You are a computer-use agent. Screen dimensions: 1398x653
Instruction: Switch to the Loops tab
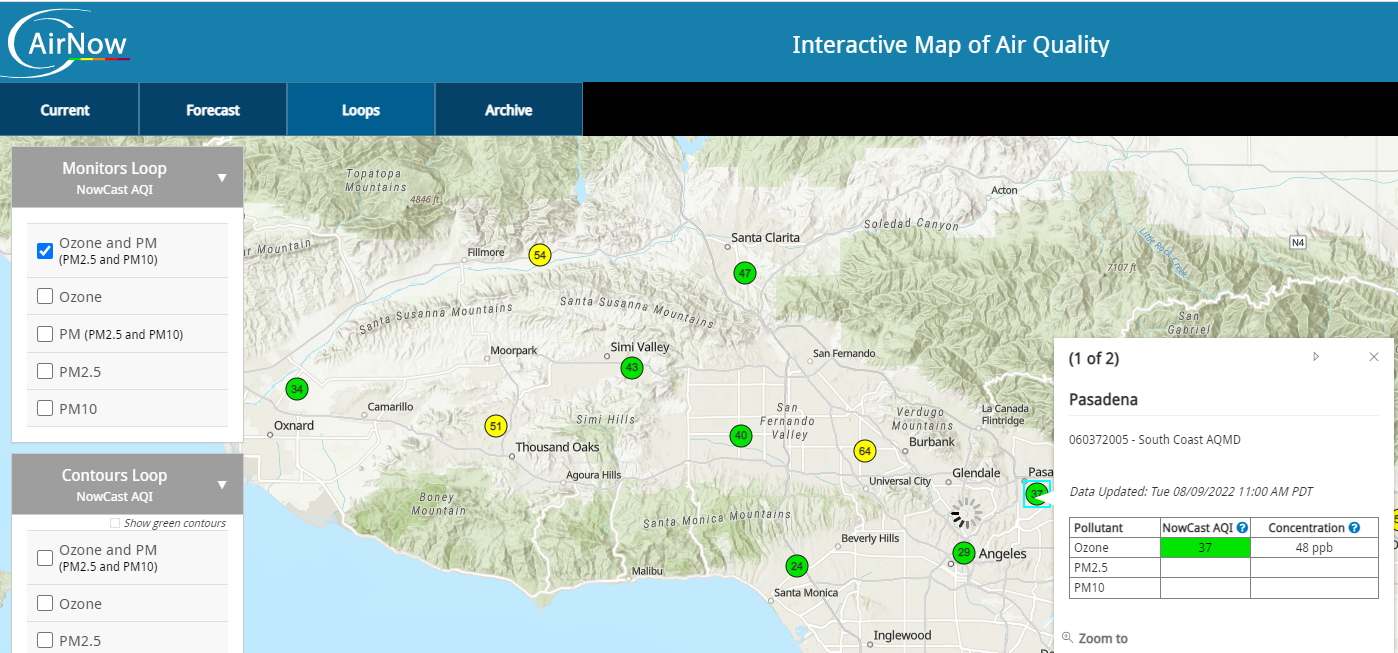361,110
